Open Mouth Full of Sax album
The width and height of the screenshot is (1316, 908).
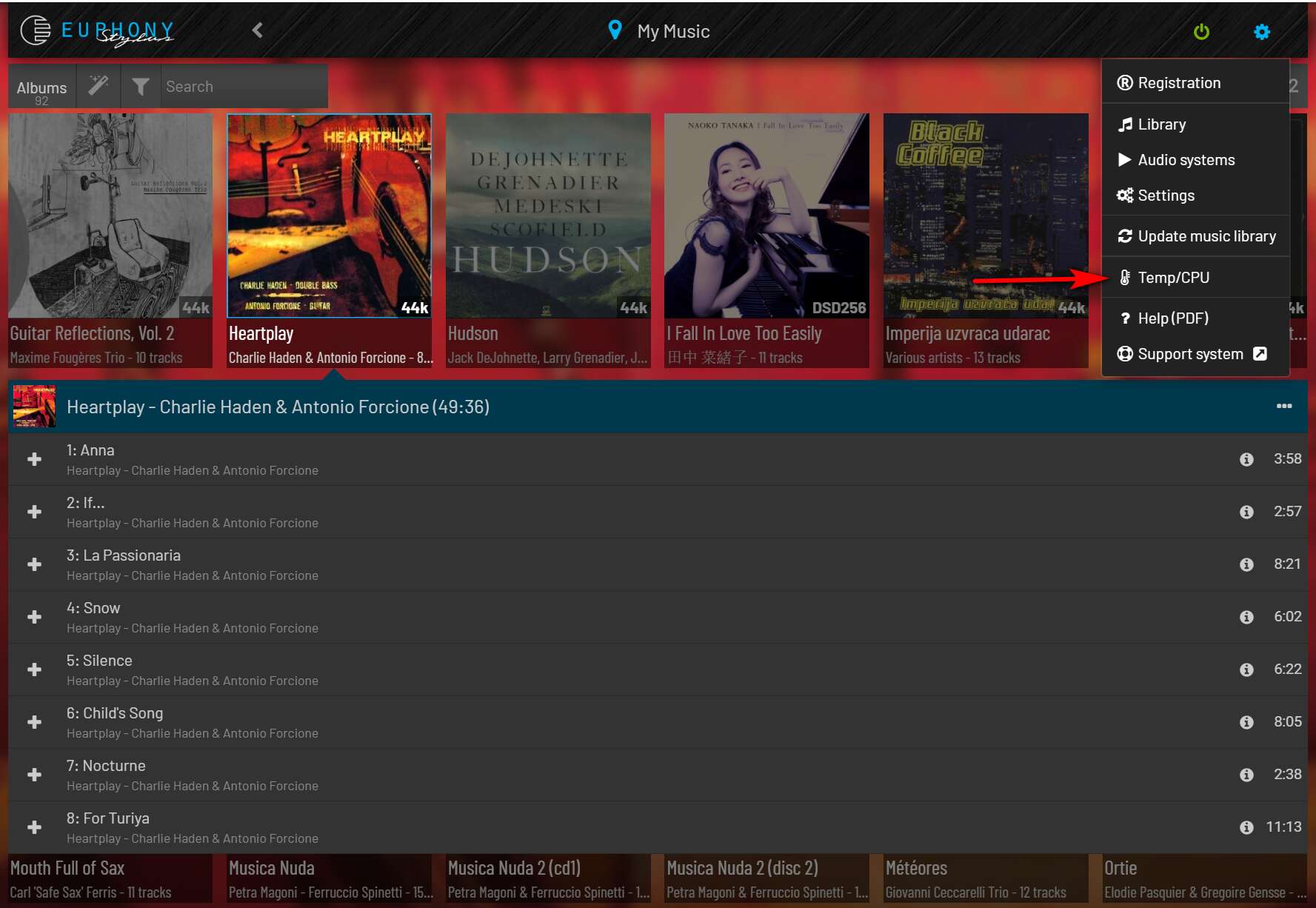pyautogui.click(x=110, y=879)
